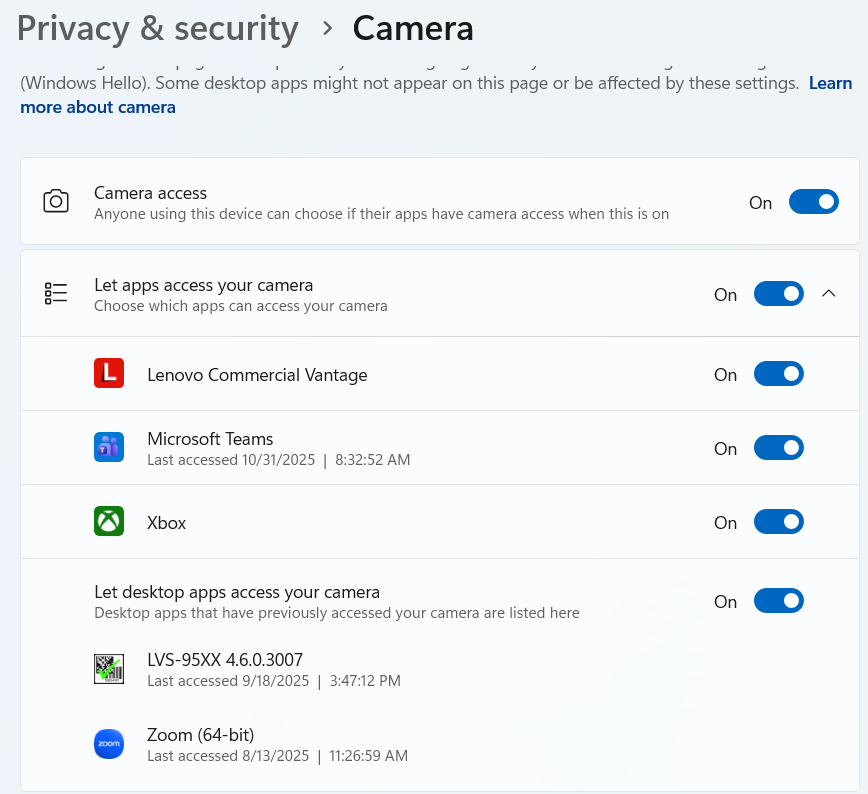The width and height of the screenshot is (868, 794).
Task: Switch off Xbox camera access
Action: (779, 522)
